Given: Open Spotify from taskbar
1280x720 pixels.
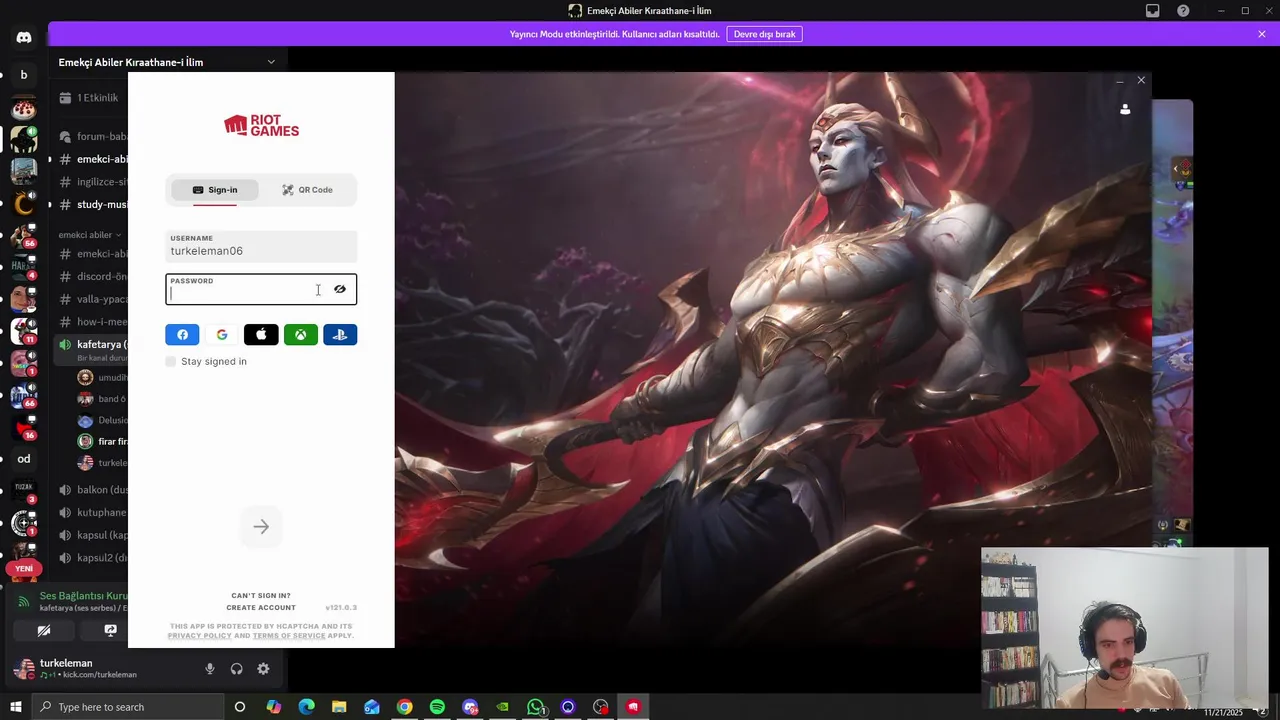Looking at the screenshot, I should [437, 707].
